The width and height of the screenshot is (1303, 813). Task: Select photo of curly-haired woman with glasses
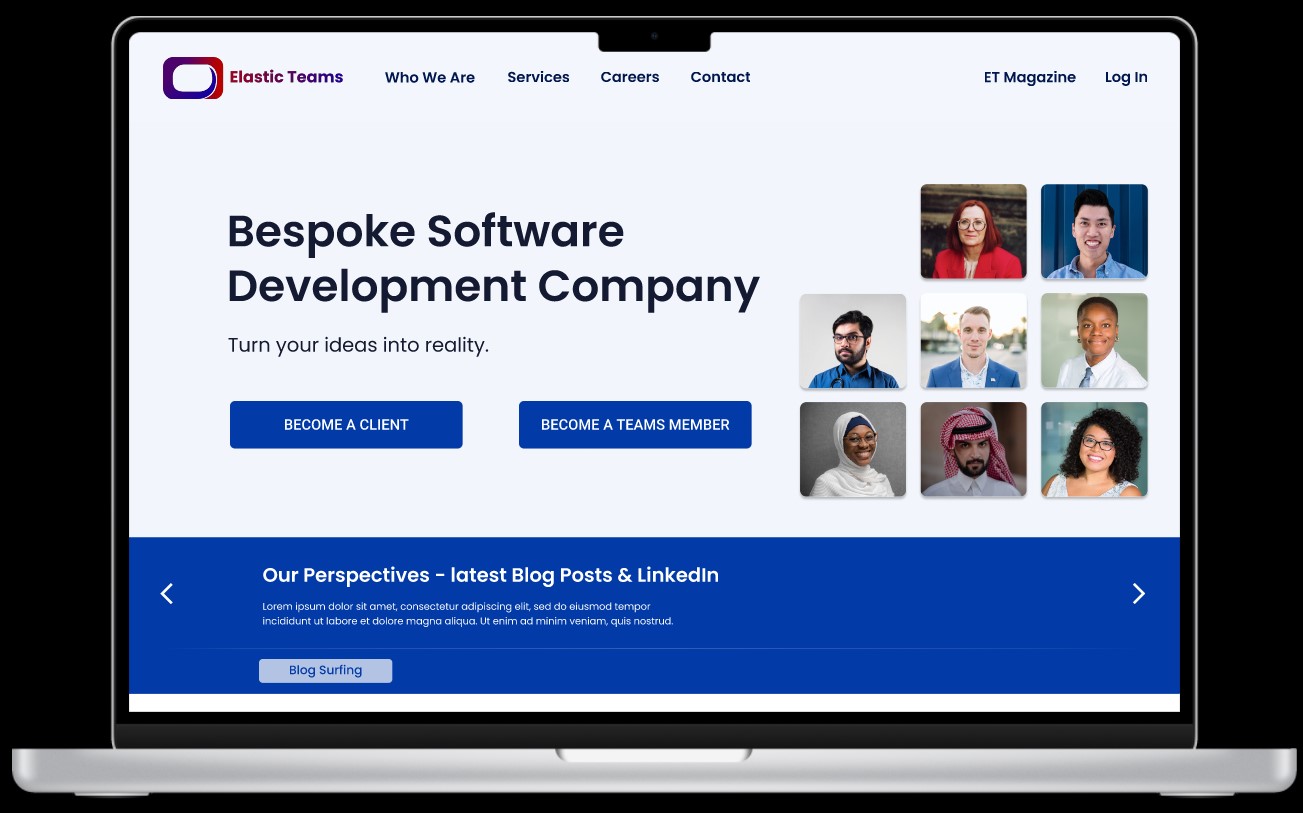click(1094, 450)
